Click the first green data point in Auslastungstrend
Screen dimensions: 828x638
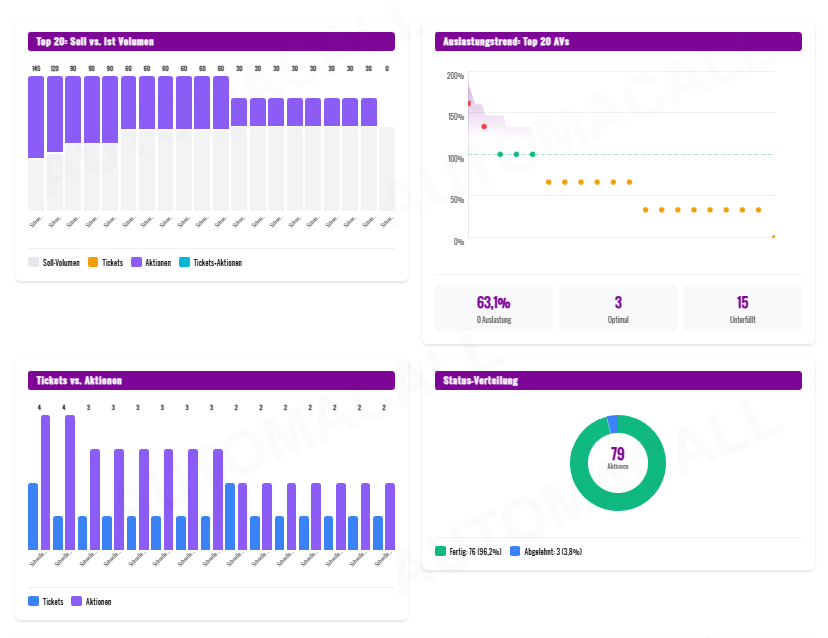click(x=500, y=154)
